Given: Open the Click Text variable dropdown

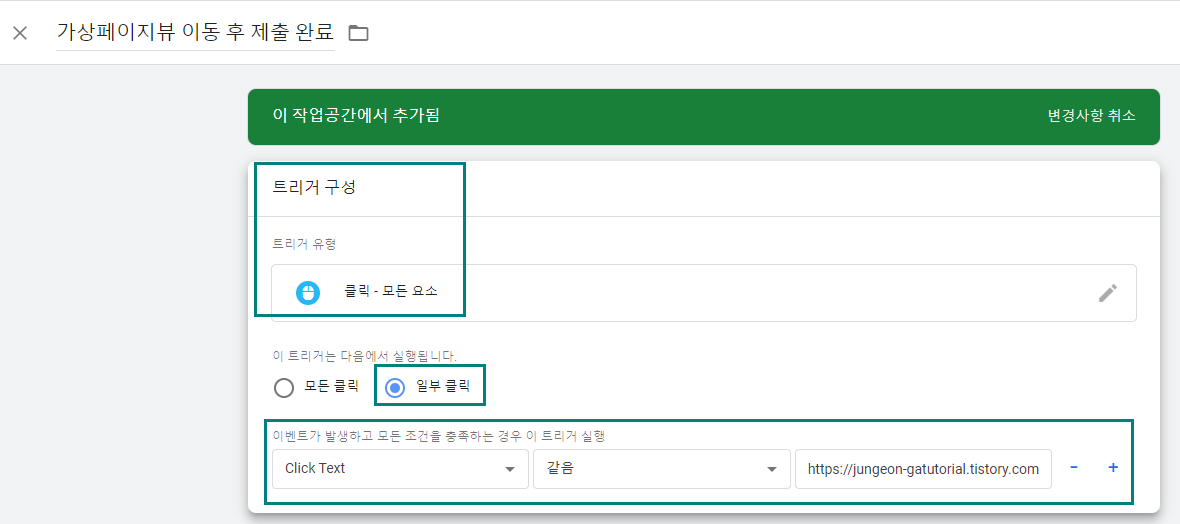Looking at the screenshot, I should (400, 468).
